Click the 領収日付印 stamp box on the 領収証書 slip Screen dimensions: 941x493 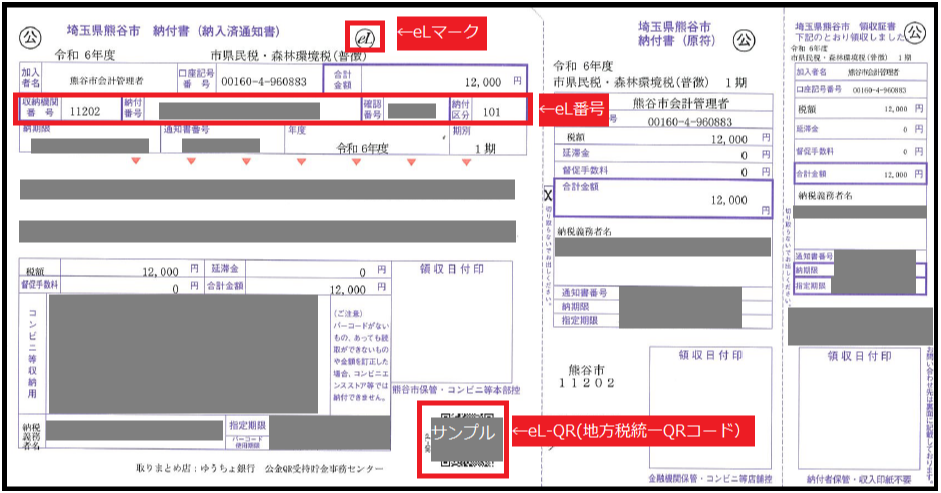click(859, 408)
